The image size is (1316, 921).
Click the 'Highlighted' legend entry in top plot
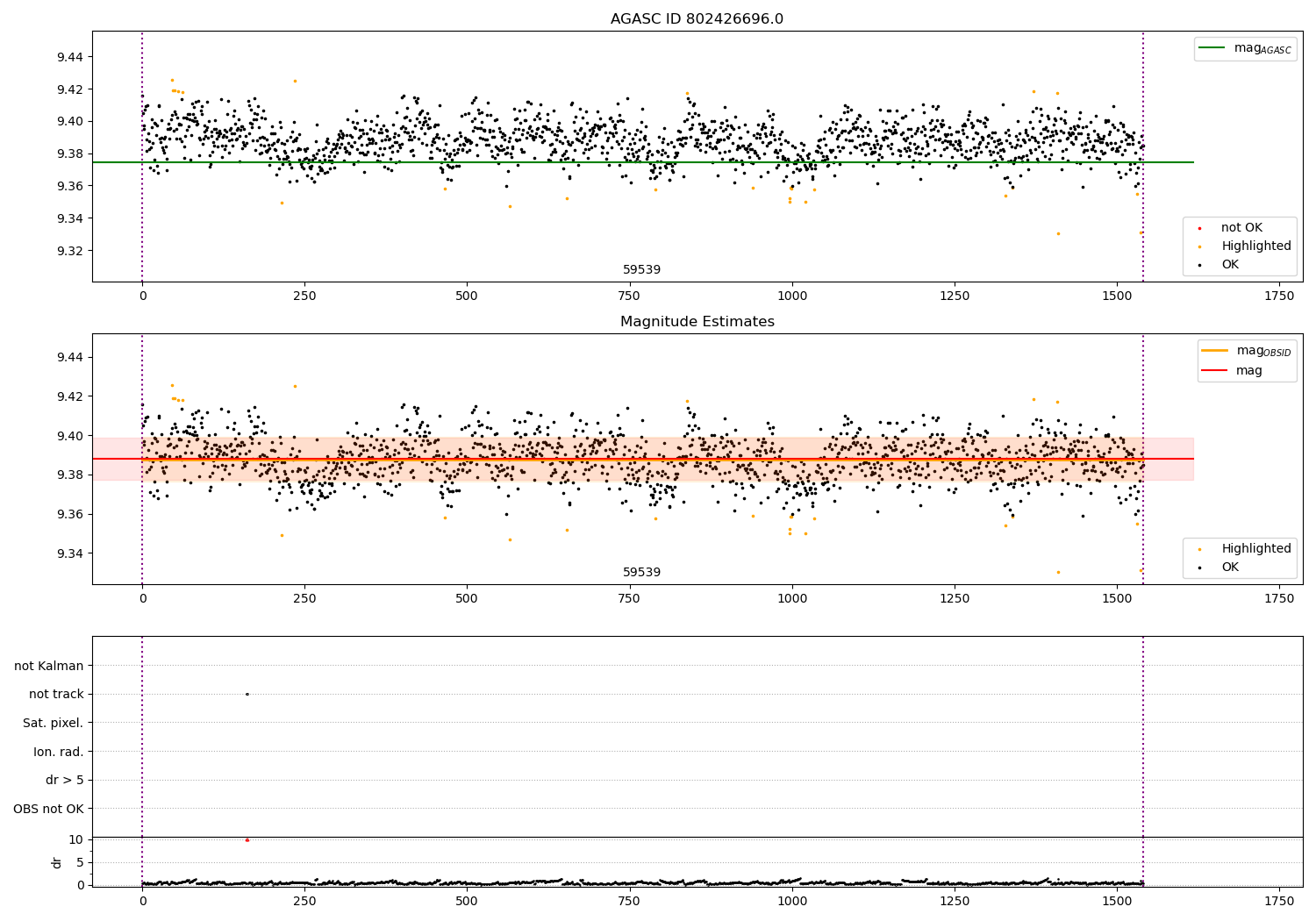(1255, 246)
